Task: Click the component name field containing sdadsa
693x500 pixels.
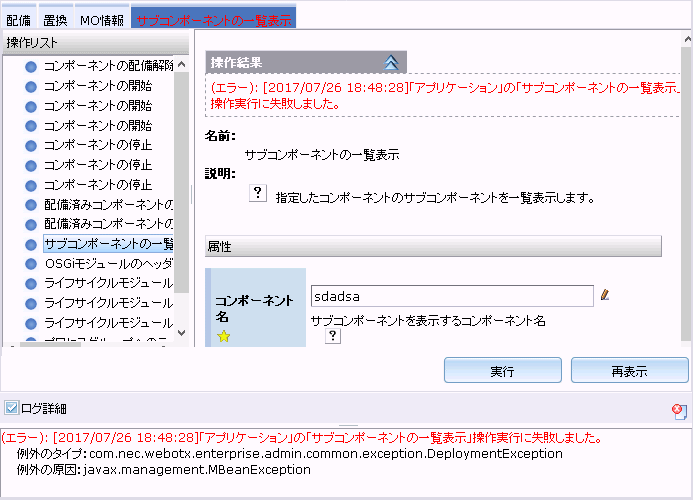Action: tap(452, 296)
